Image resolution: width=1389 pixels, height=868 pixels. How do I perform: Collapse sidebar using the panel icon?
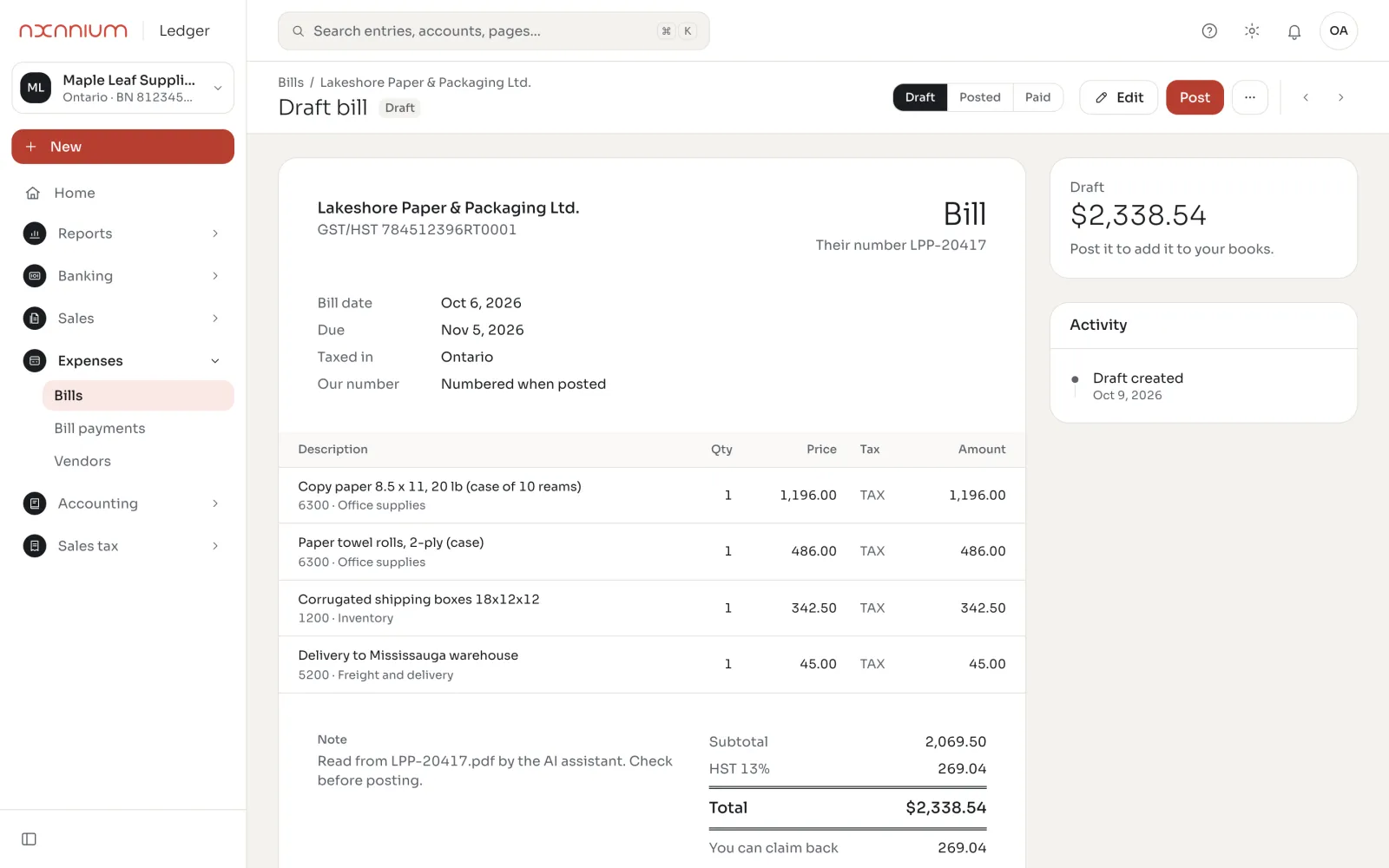[29, 839]
